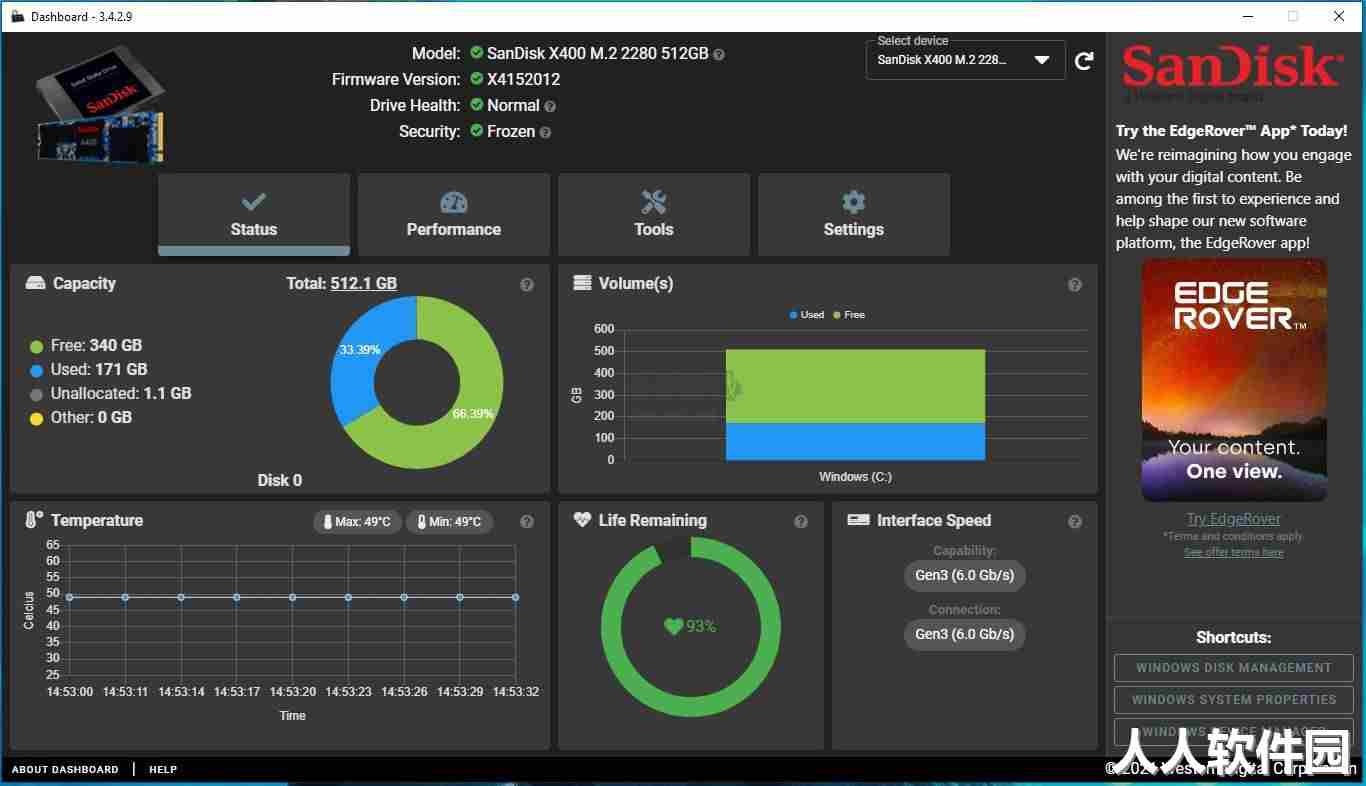The width and height of the screenshot is (1366, 786).
Task: Click the Windows (C:) free bar segment
Action: point(855,386)
